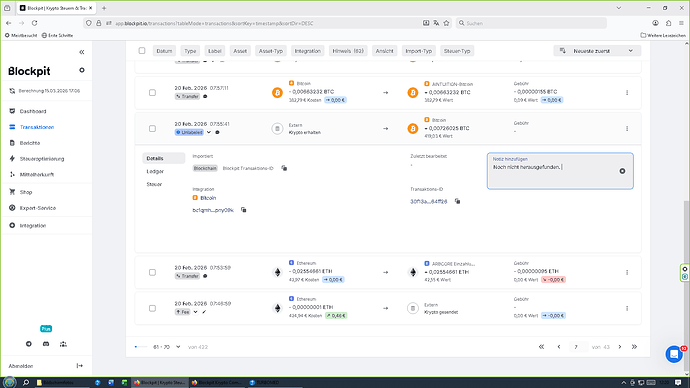Toggle the select-all transactions checkbox
This screenshot has height=388, width=690.
(142, 51)
